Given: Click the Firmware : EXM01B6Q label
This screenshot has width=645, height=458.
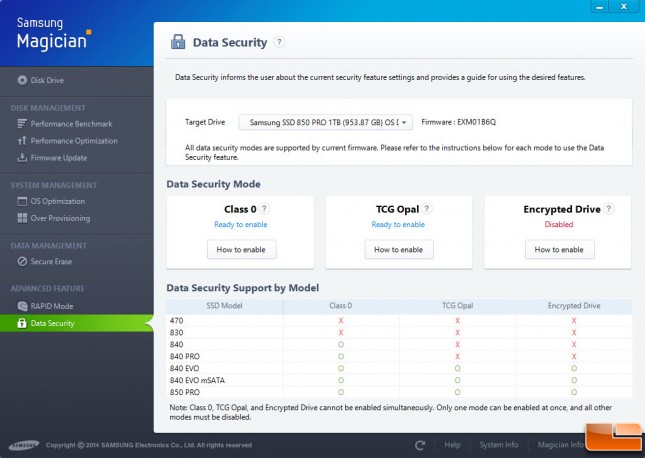Looking at the screenshot, I should click(459, 122).
